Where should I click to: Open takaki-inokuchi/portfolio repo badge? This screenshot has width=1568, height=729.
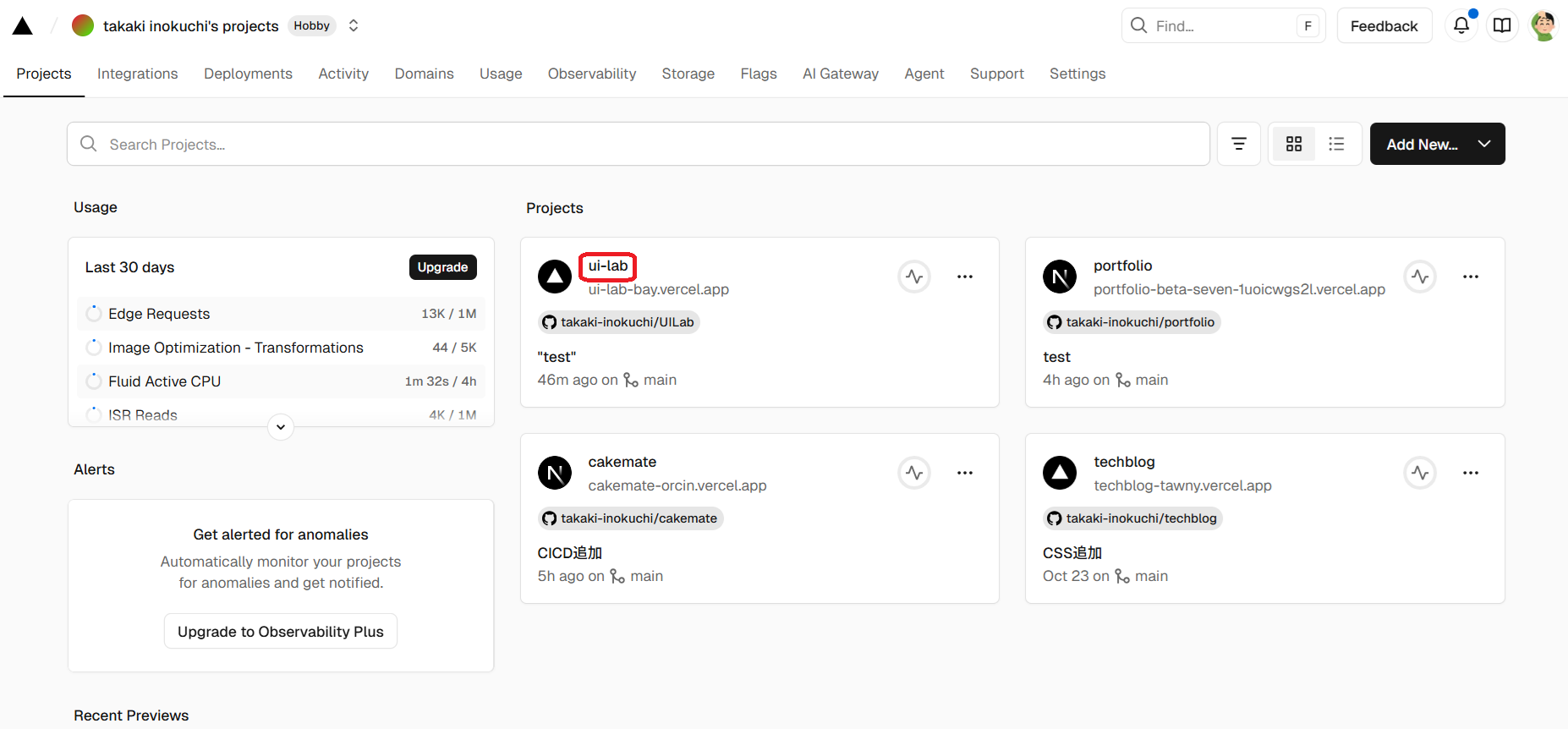coord(1132,322)
